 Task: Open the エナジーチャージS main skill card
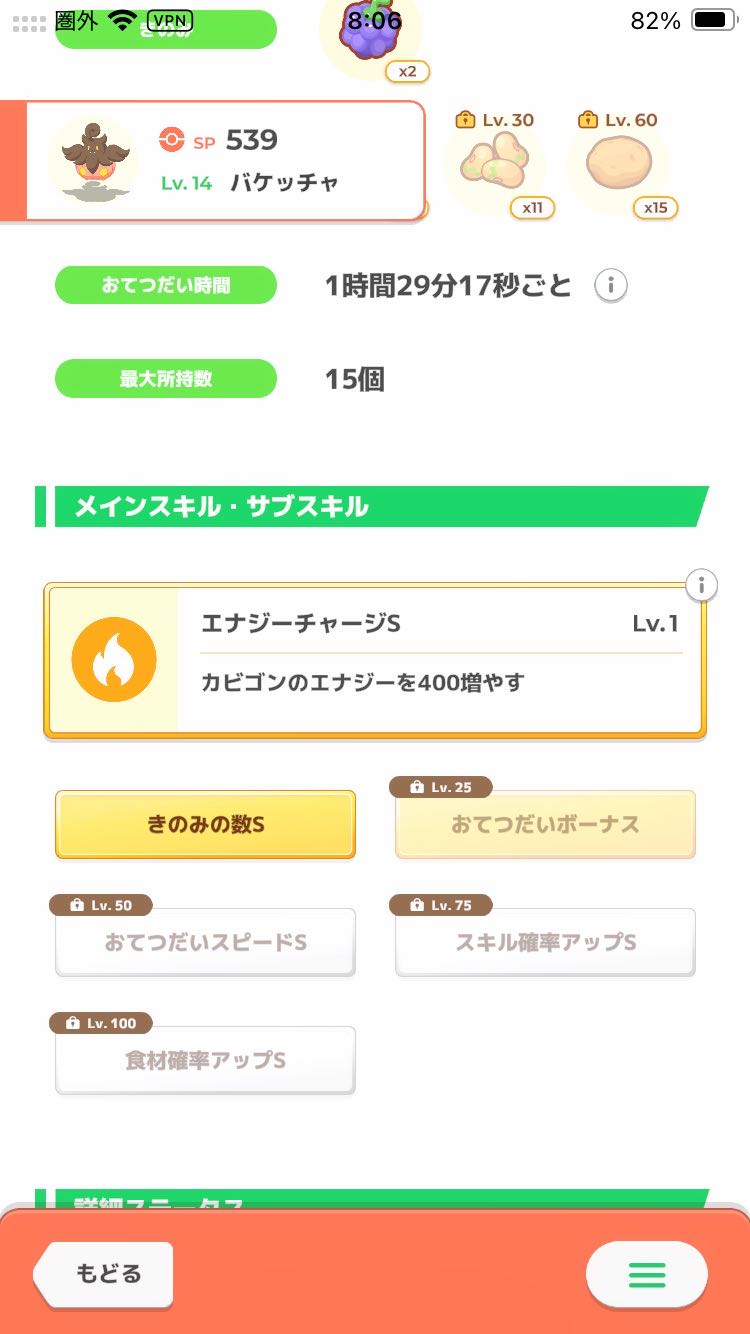pyautogui.click(x=440, y=661)
